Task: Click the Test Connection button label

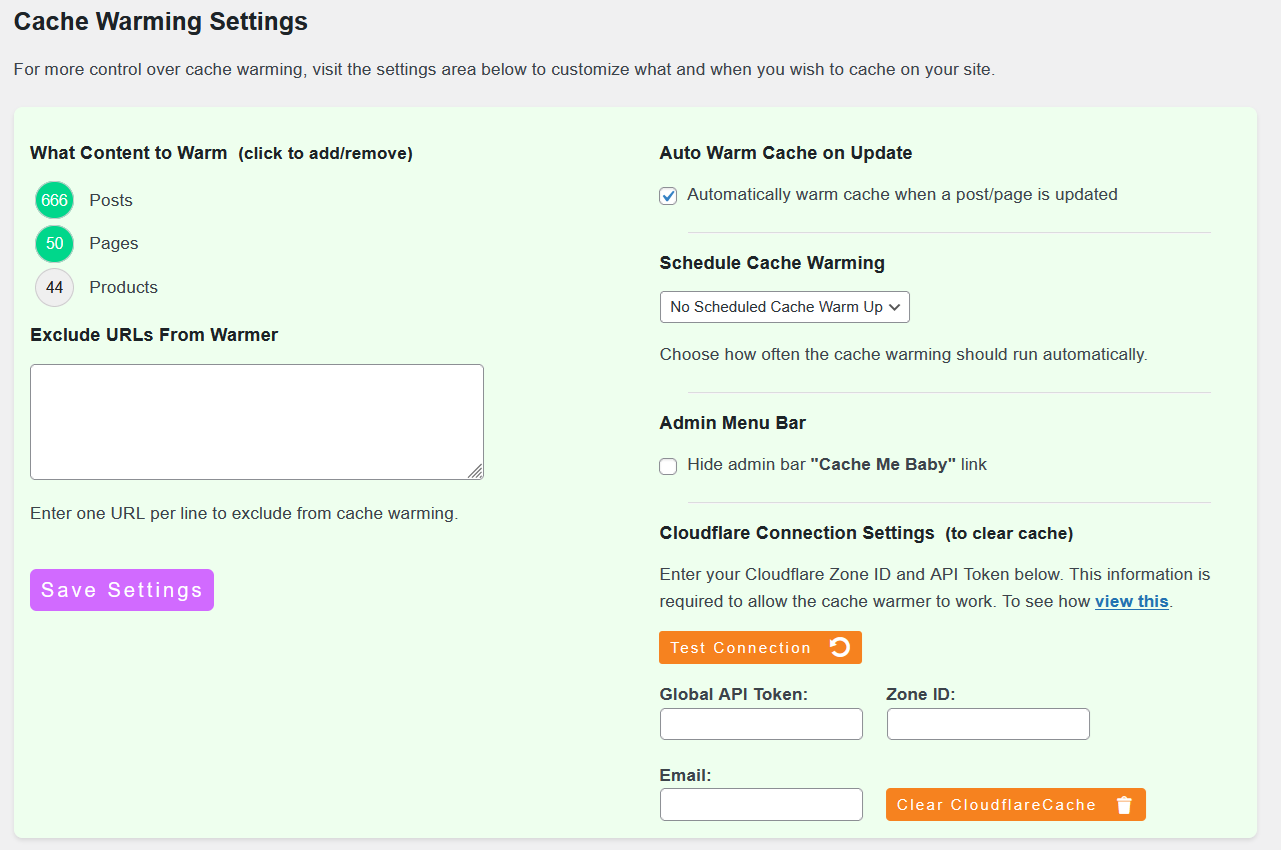Action: click(740, 648)
